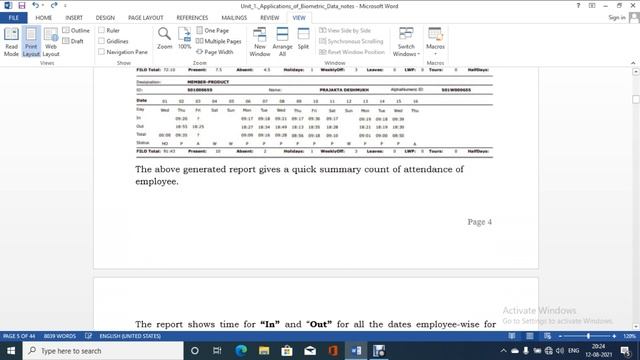
Task: Switch to Web Layout from status bar
Action: coord(547,336)
